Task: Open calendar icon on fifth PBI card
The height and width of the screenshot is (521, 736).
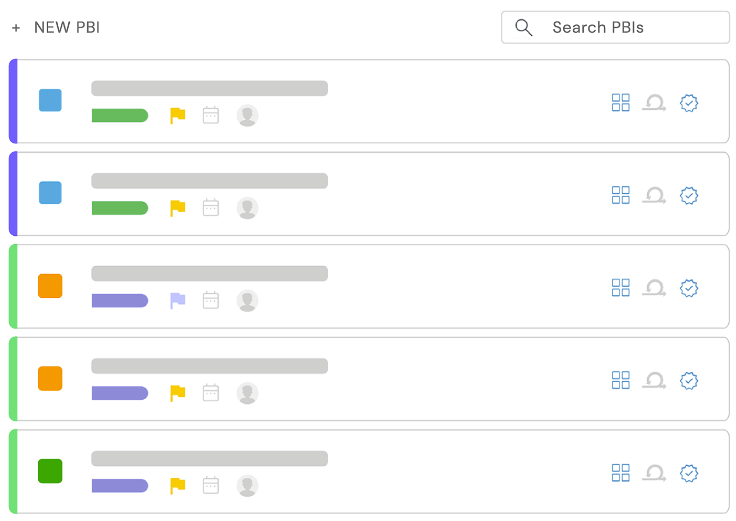Action: pos(211,485)
